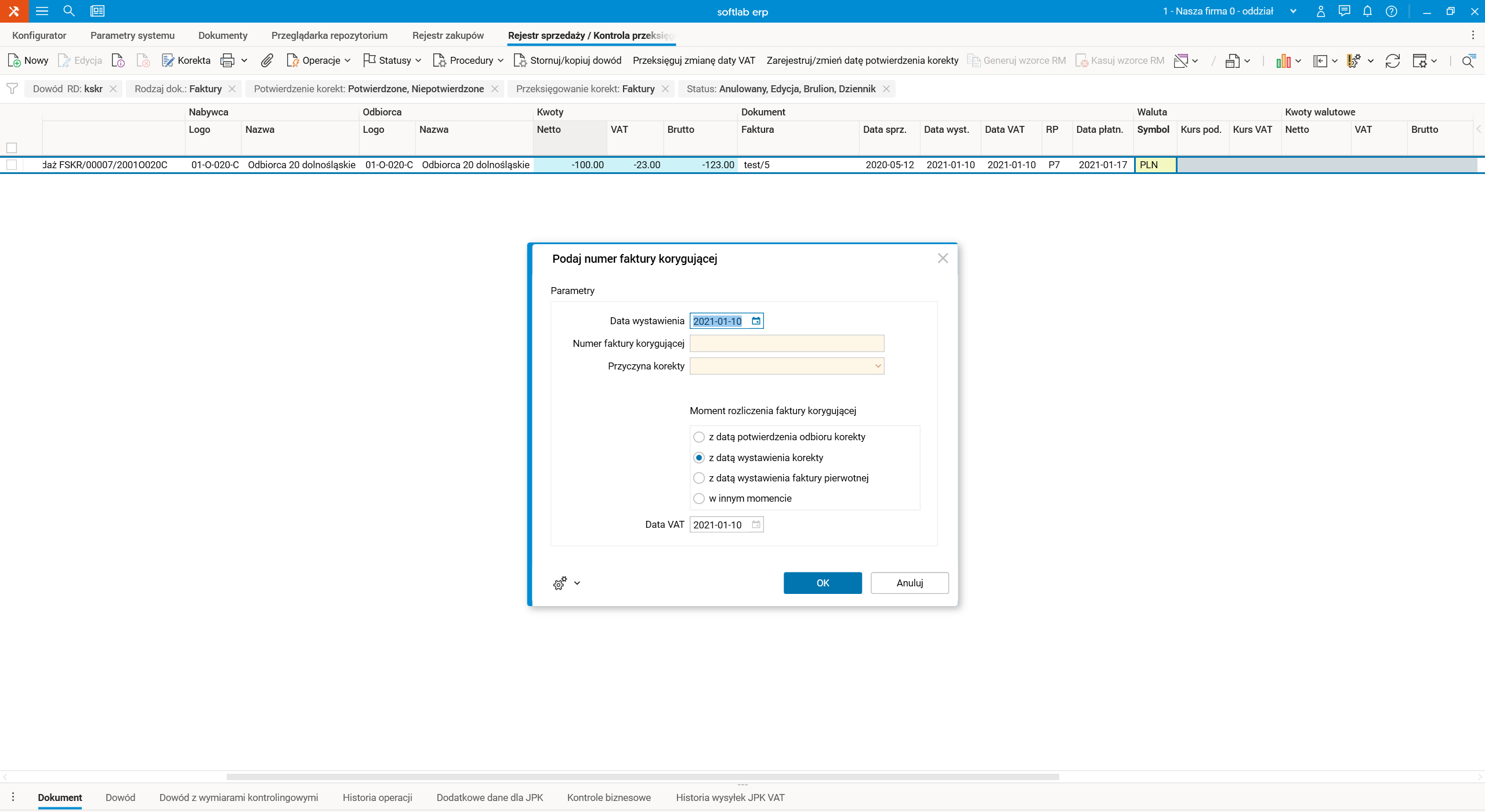
Task: Select 'z datą potwierdzenia odbioru korekty' option
Action: 699,437
